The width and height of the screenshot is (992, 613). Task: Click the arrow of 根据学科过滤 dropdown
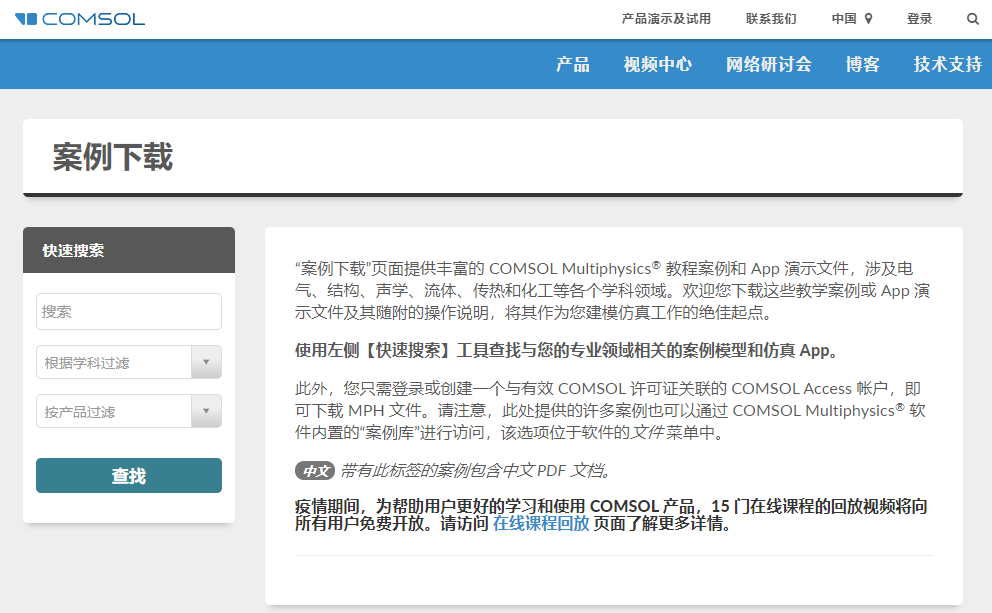click(206, 362)
